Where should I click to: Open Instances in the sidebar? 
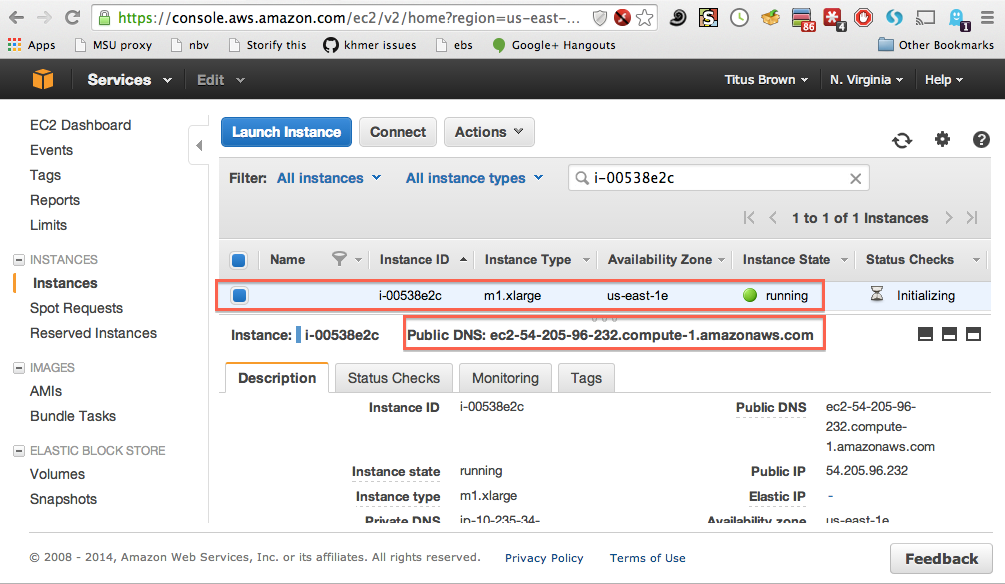pyautogui.click(x=65, y=283)
